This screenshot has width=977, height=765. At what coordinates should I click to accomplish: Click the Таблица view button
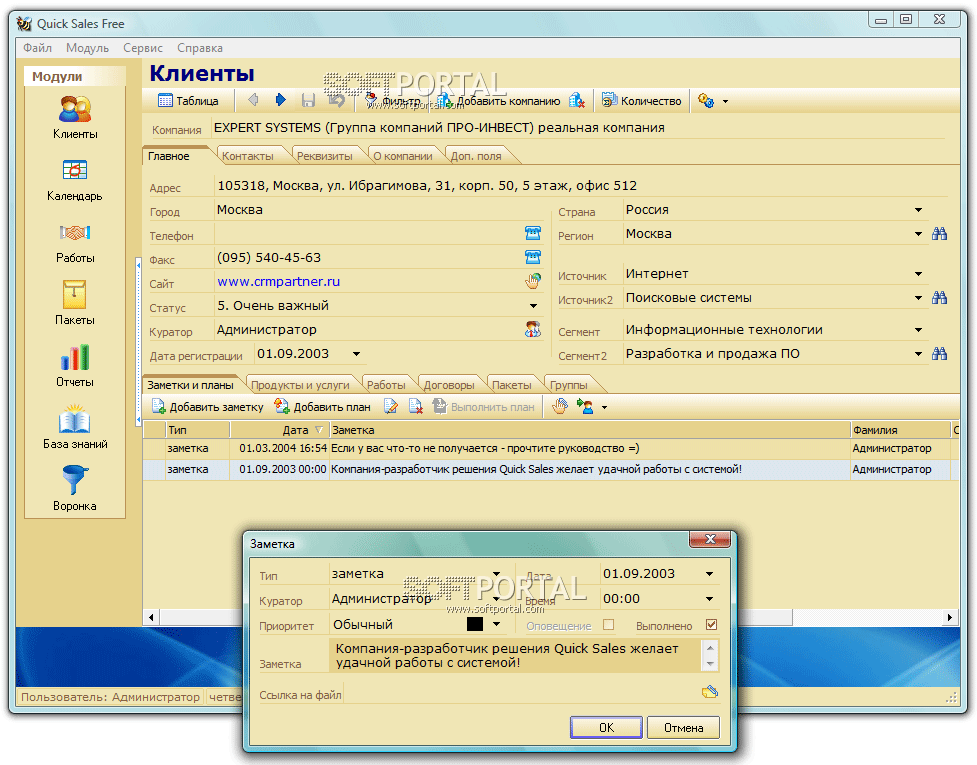point(188,100)
